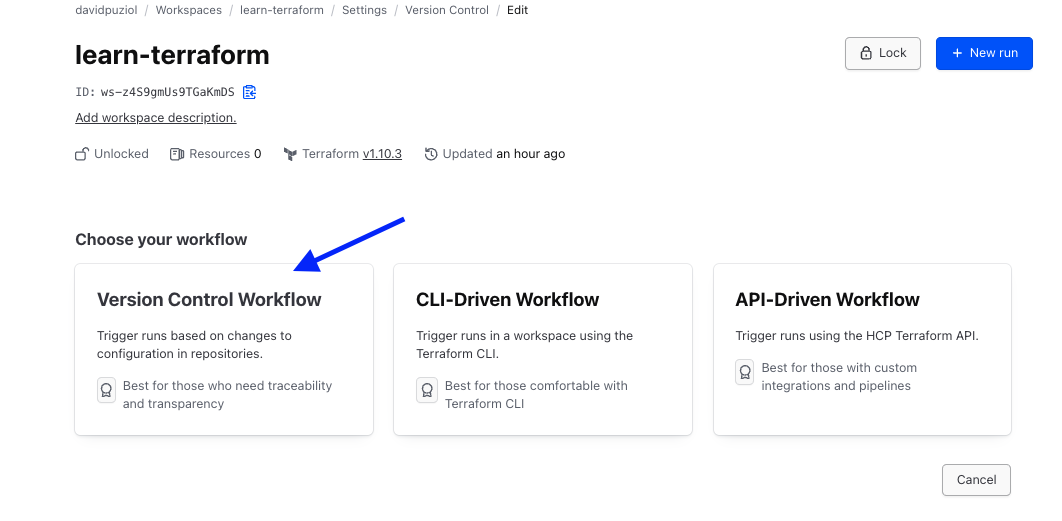Image resolution: width=1062 pixels, height=521 pixels.
Task: Cancel the workflow selection
Action: pos(976,480)
